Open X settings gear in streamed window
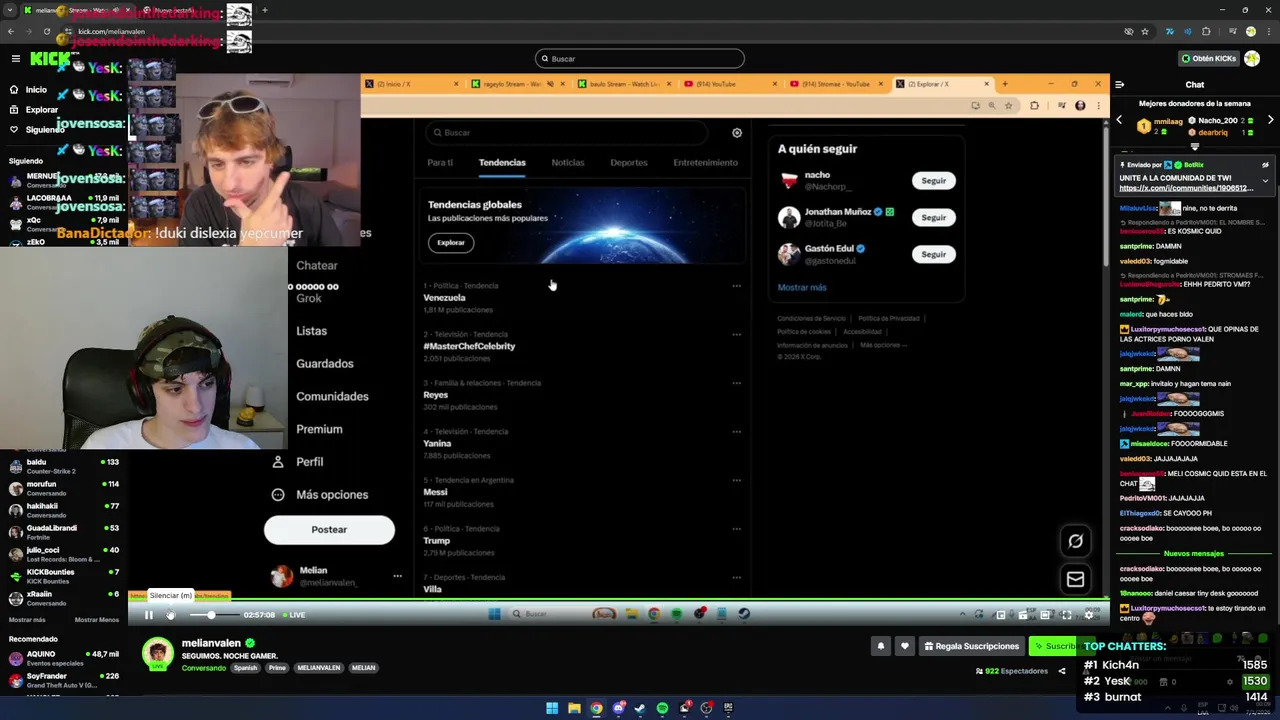1280x720 pixels. click(x=737, y=133)
